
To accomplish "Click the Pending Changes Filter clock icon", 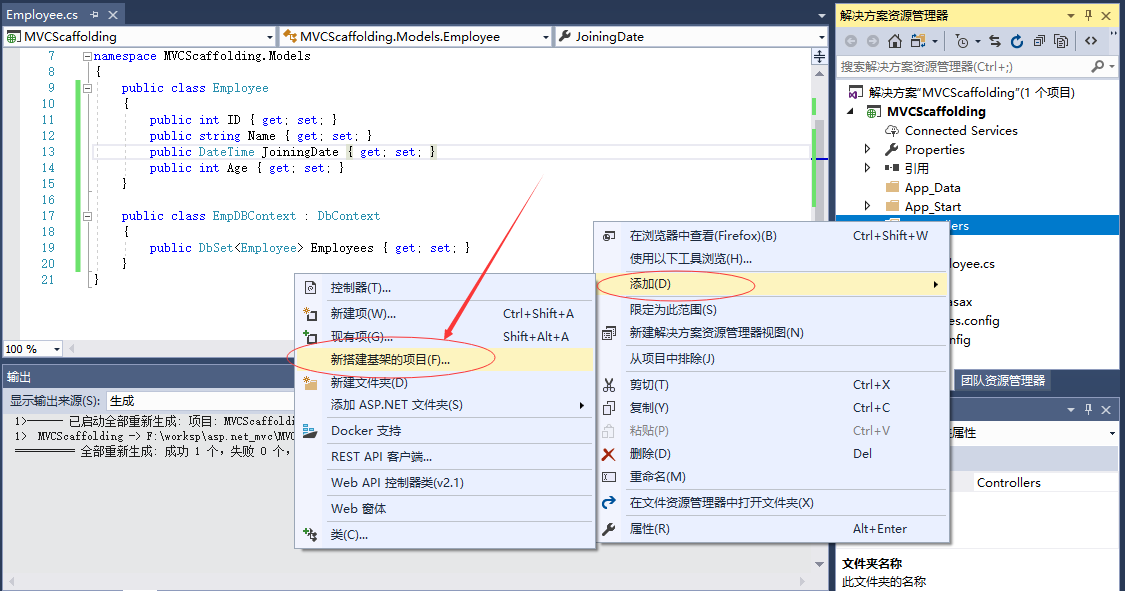I will (961, 41).
